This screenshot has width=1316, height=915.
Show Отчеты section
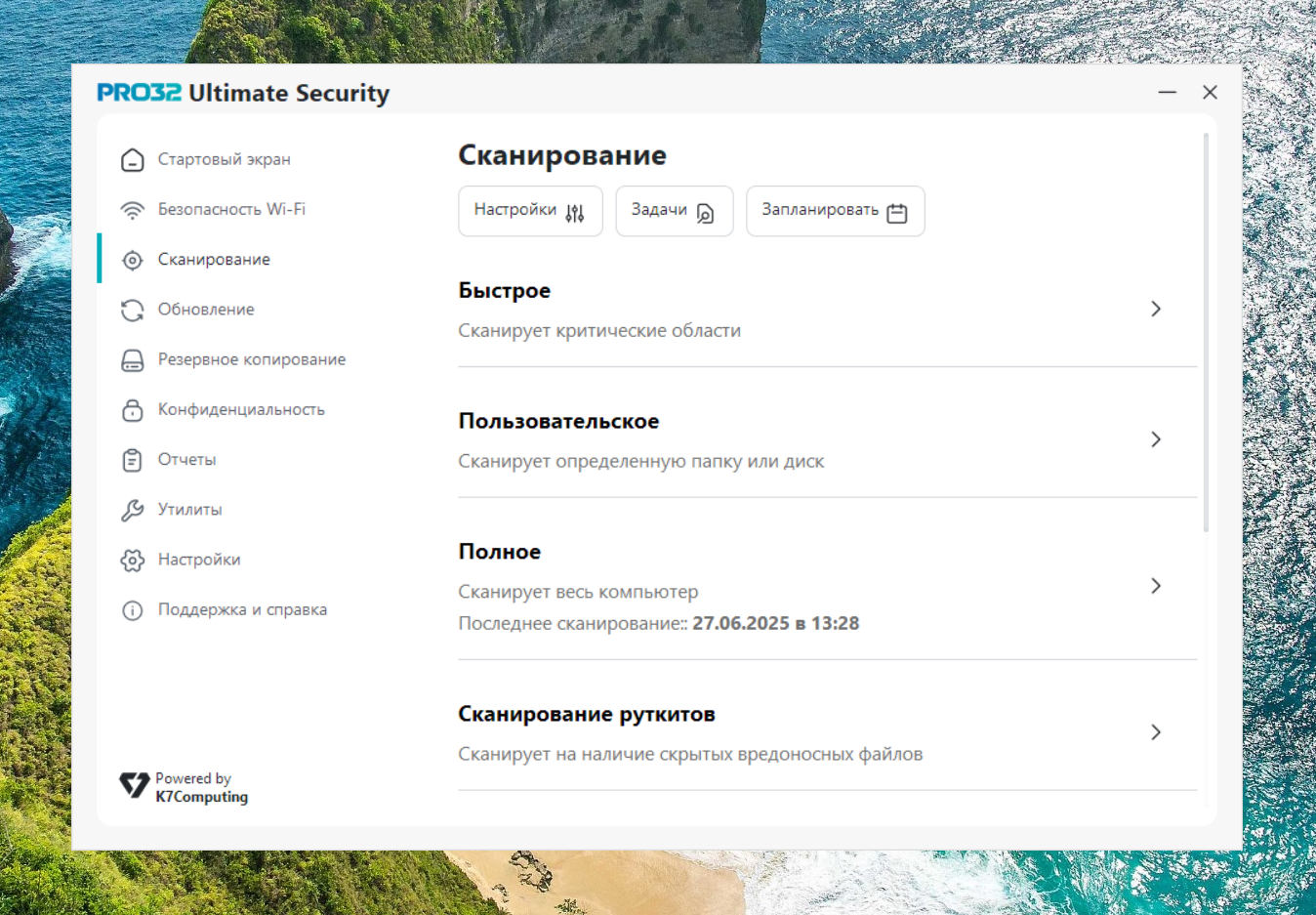pos(186,459)
